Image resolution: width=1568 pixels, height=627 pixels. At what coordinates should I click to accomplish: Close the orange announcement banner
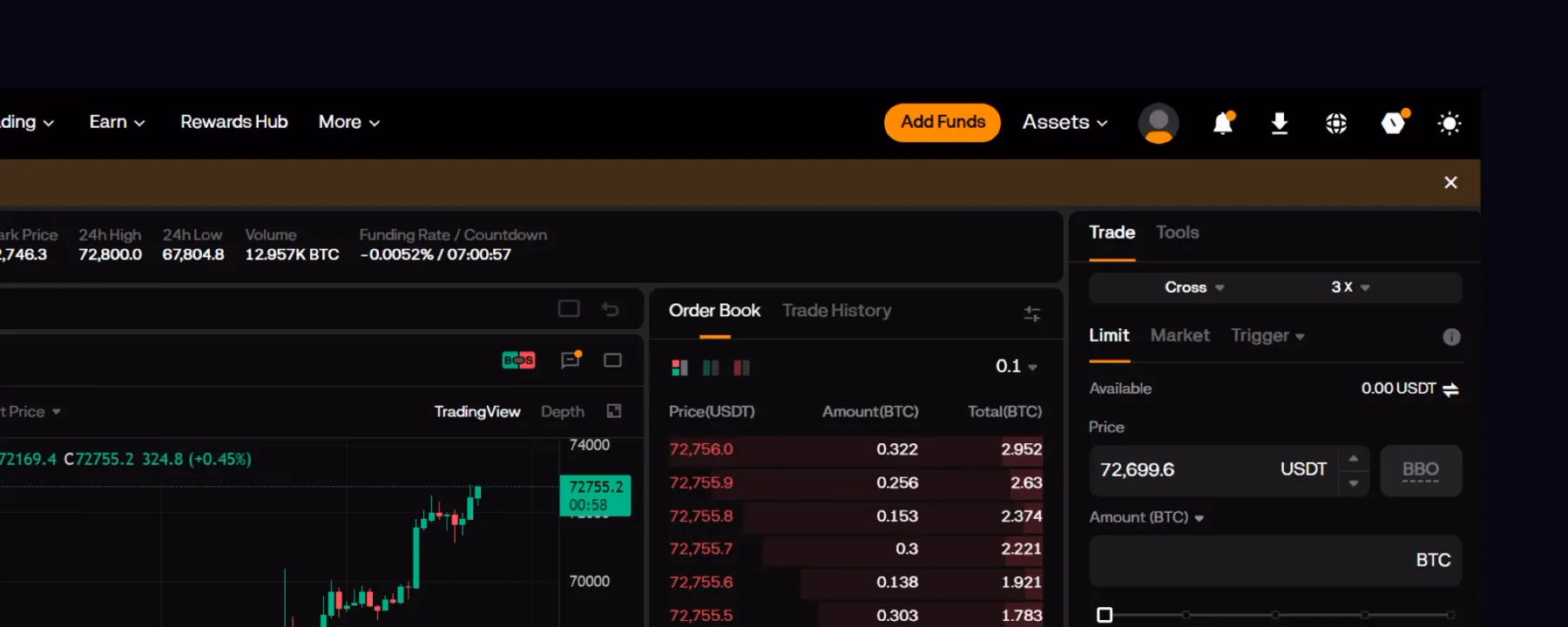(x=1450, y=182)
